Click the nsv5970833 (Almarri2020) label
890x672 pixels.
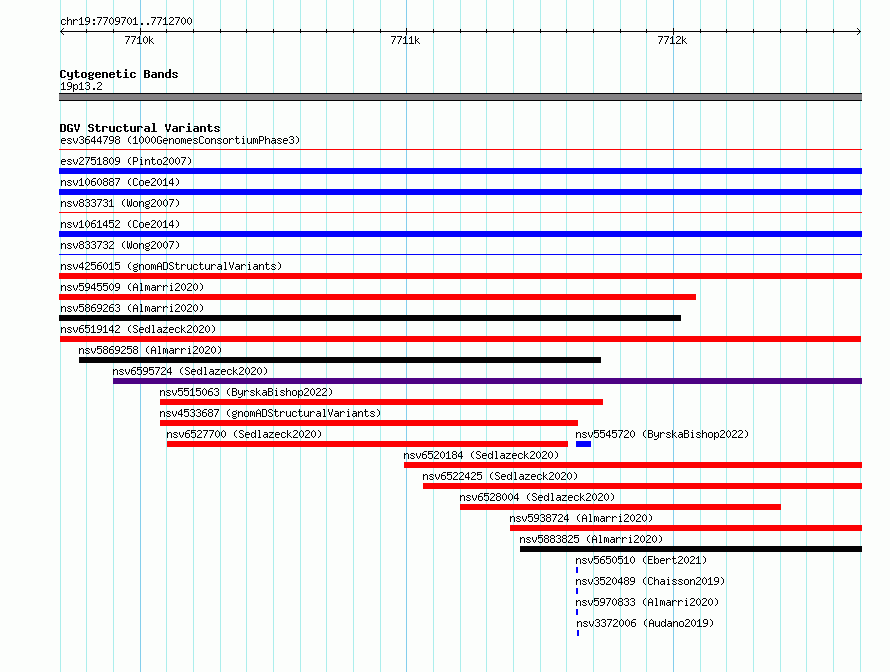point(647,602)
